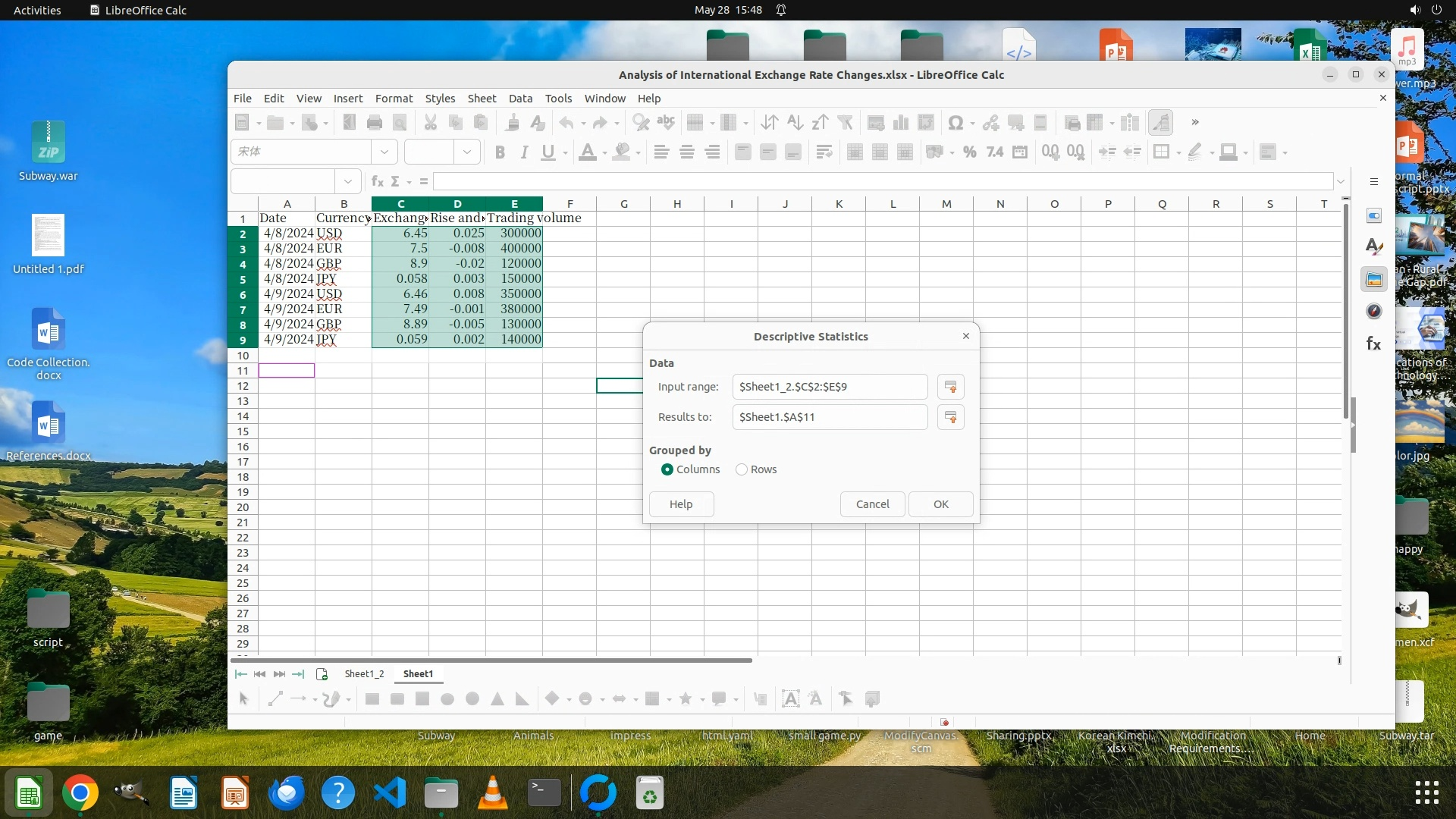Image resolution: width=1456 pixels, height=819 pixels.
Task: Click the Input range text field
Action: pyautogui.click(x=829, y=387)
